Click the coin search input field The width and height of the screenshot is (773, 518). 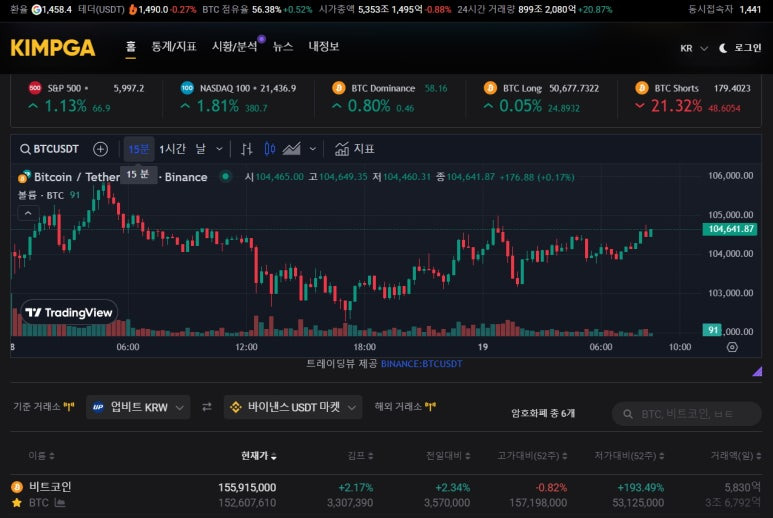tap(687, 414)
